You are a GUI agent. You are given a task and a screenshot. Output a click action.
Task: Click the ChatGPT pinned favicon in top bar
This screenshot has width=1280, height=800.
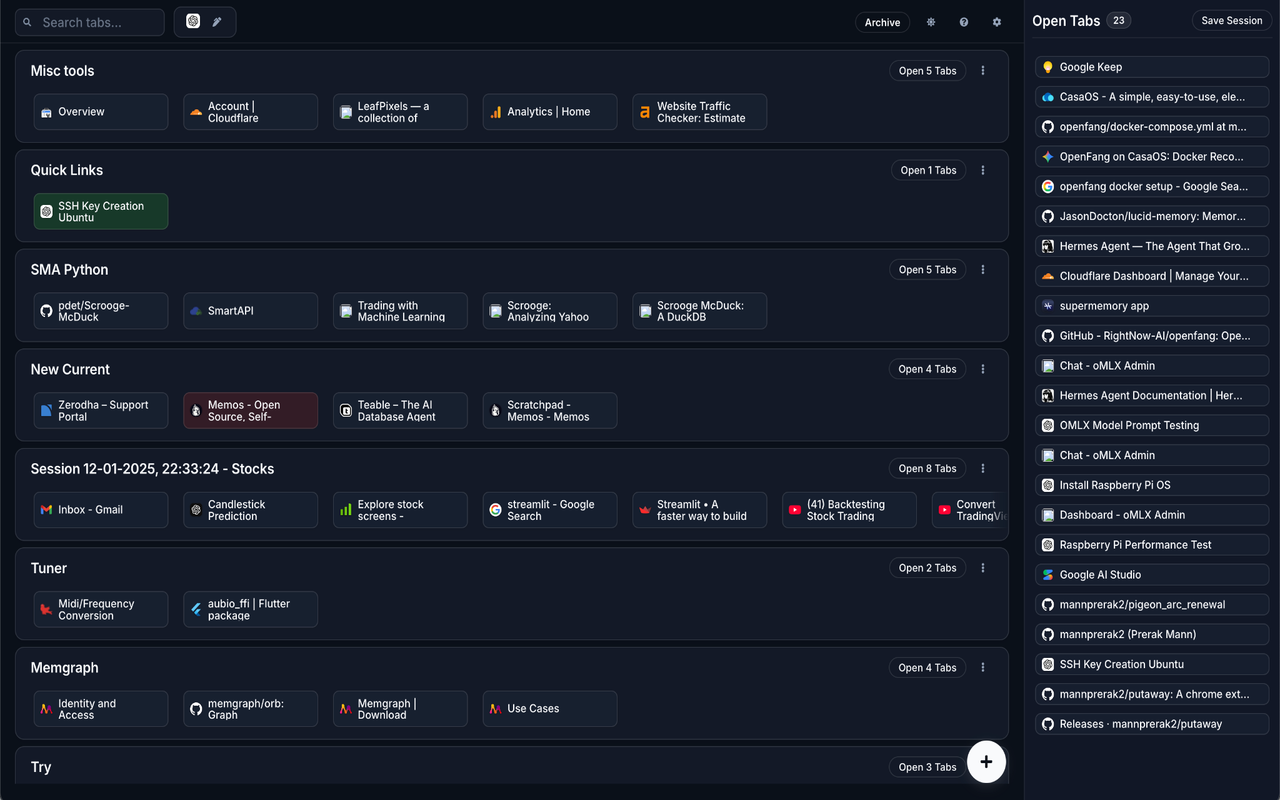coord(193,22)
